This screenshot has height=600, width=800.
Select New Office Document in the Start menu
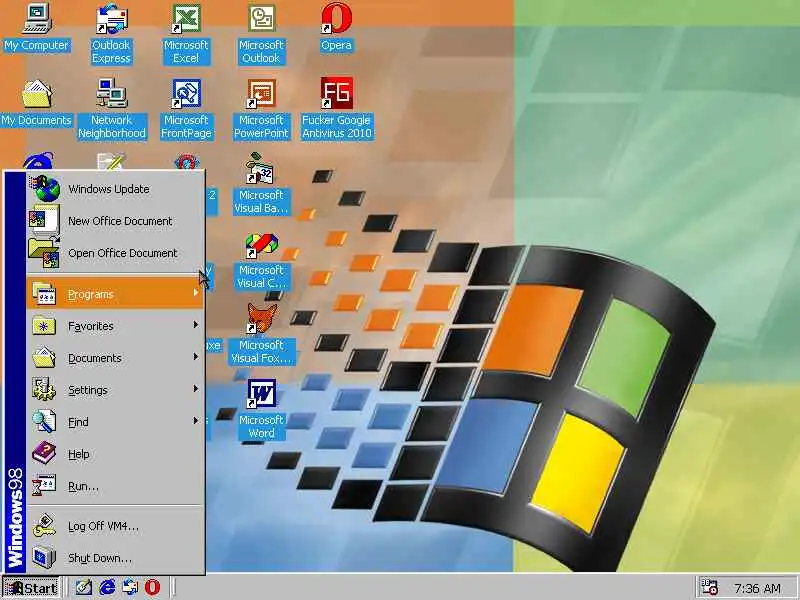pos(115,221)
